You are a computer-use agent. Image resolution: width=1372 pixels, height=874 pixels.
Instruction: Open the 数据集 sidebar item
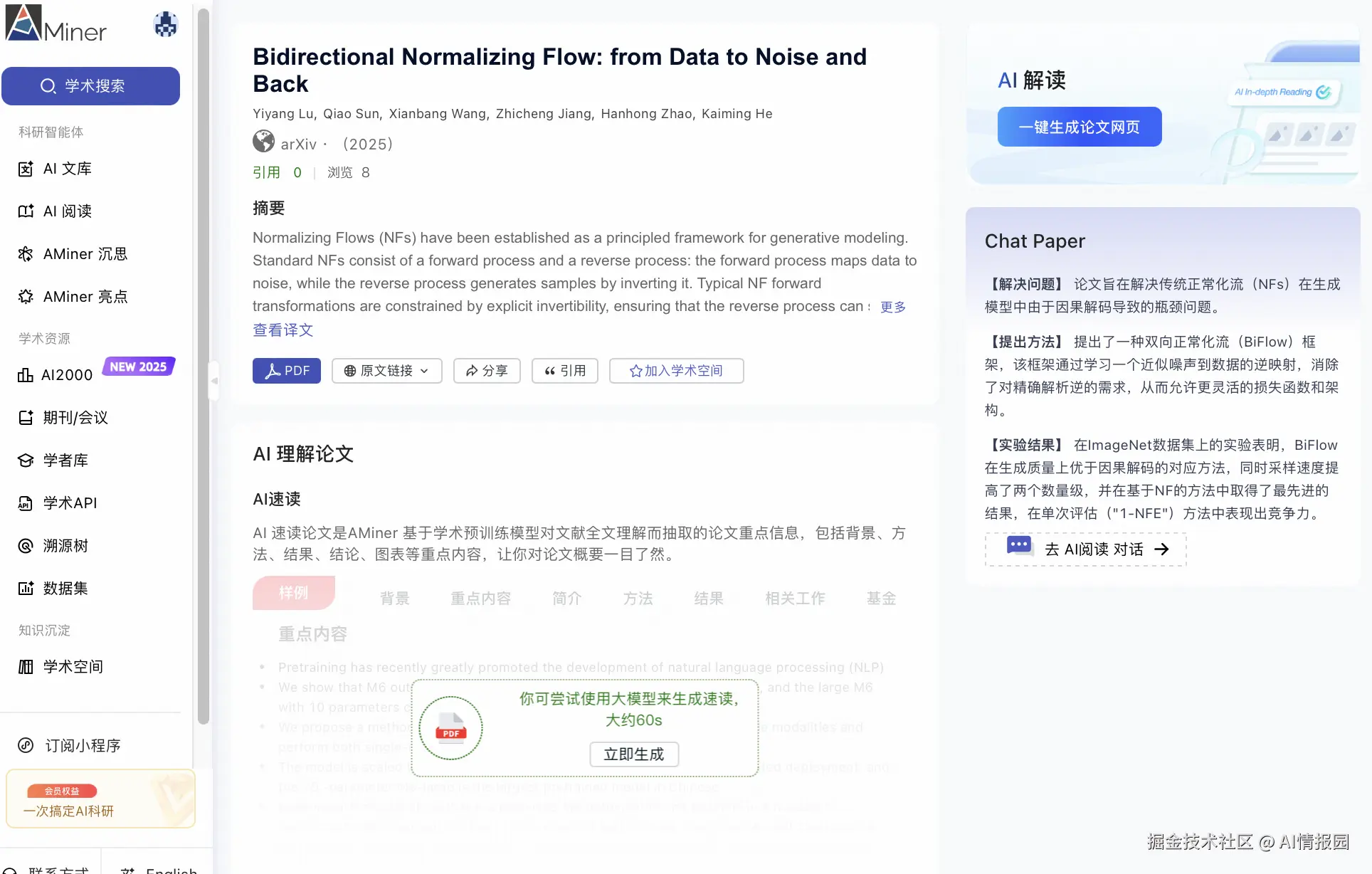[65, 589]
